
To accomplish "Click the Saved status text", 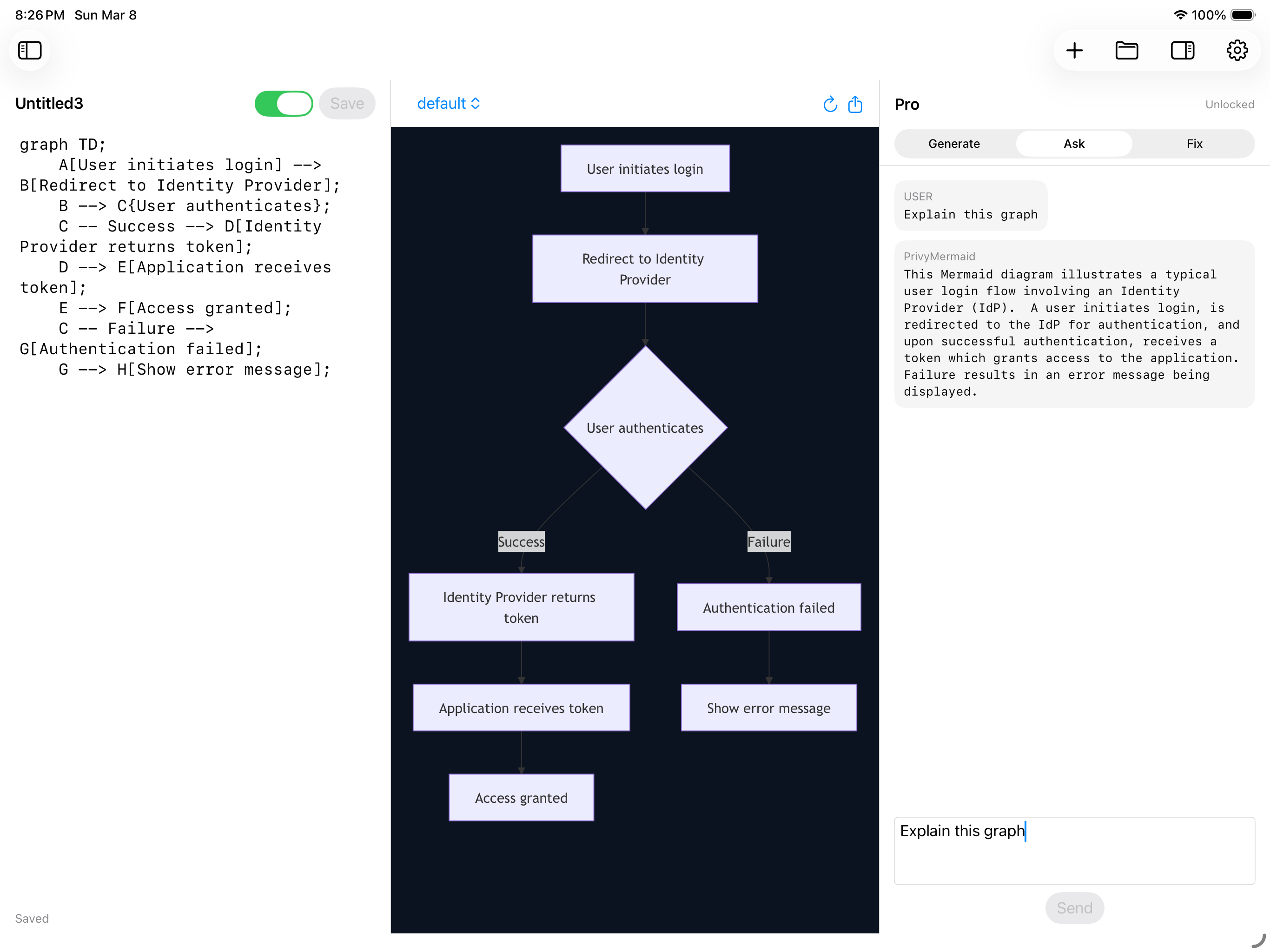I will (x=32, y=918).
